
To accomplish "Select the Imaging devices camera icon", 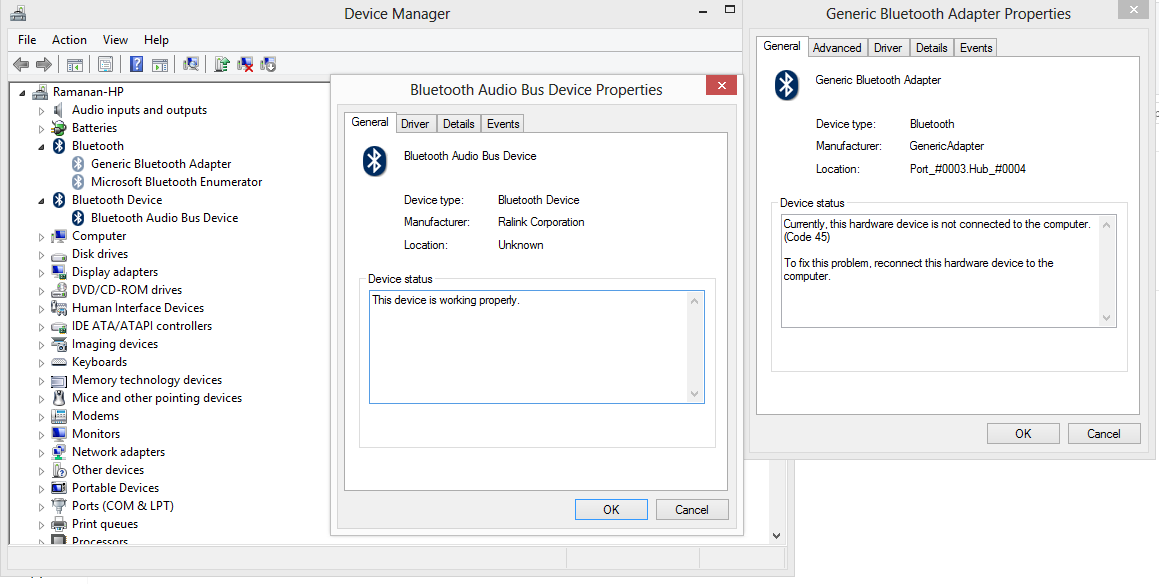I will click(x=59, y=344).
